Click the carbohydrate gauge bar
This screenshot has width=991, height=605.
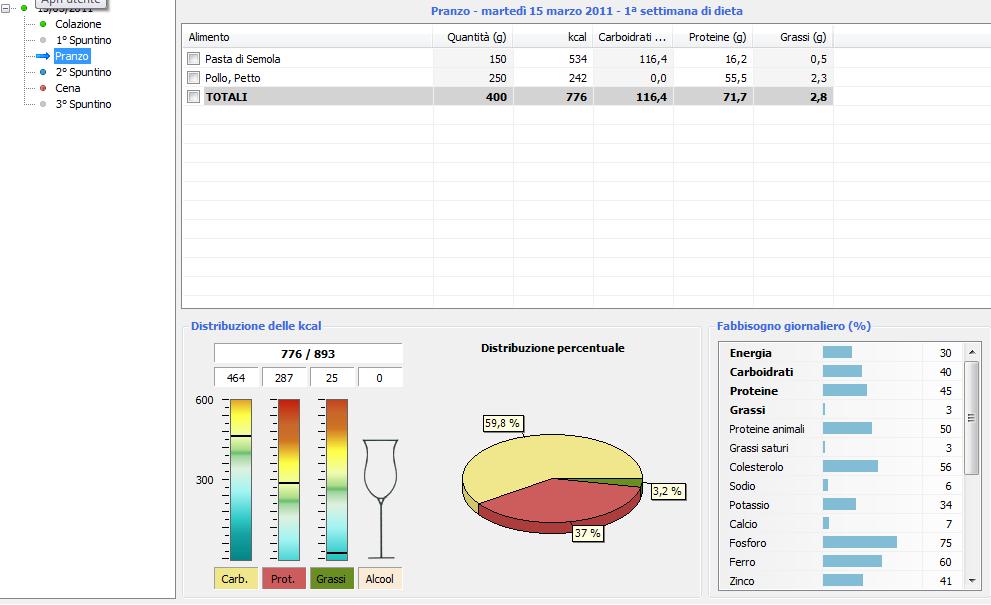[241, 480]
